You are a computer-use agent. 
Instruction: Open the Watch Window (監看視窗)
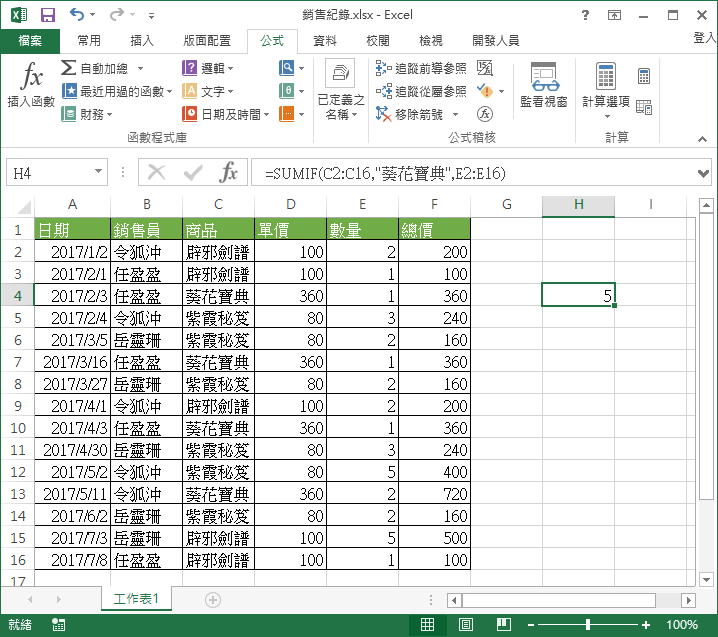pyautogui.click(x=544, y=85)
